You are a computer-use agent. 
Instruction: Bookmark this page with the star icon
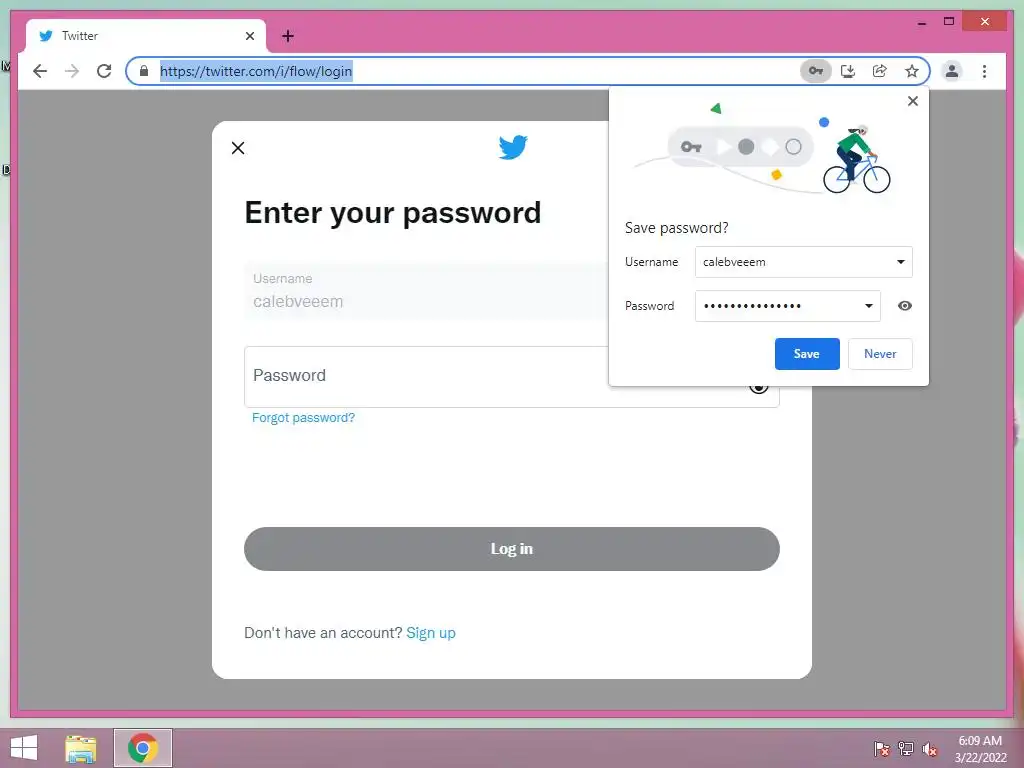tap(912, 71)
